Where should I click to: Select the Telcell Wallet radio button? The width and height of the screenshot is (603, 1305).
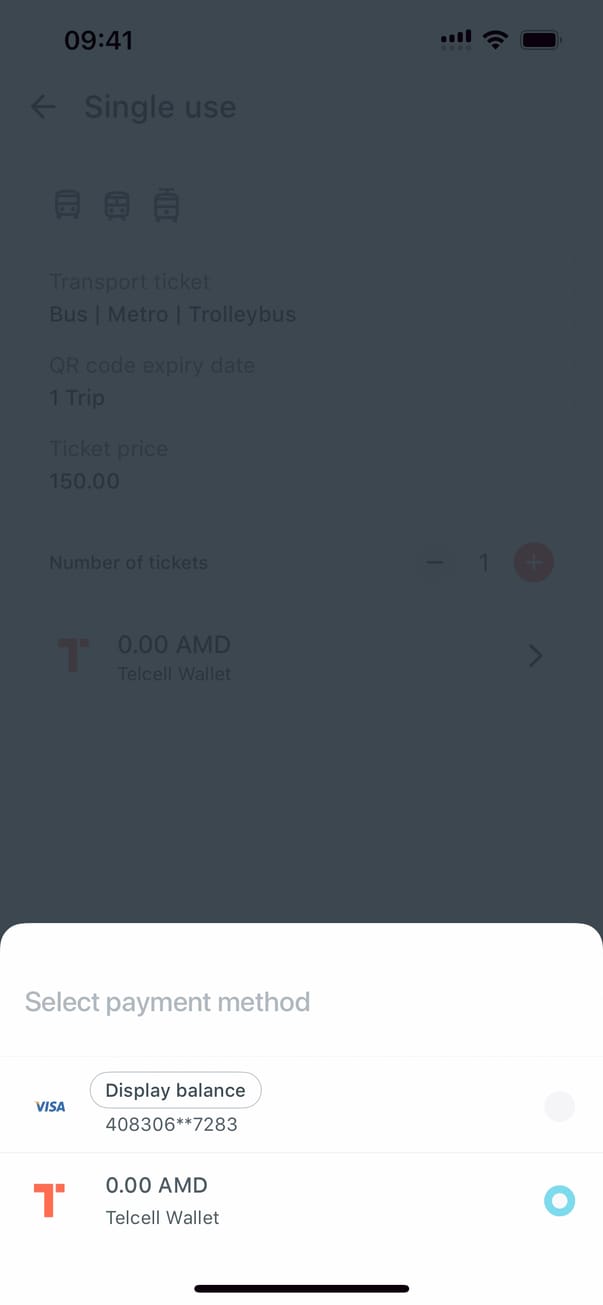pos(559,1200)
